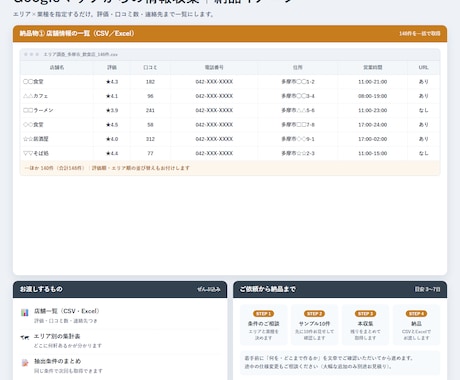Screen dimensions: 460x380
Task: Click the 条件のご相談 step card
Action: click(263, 325)
